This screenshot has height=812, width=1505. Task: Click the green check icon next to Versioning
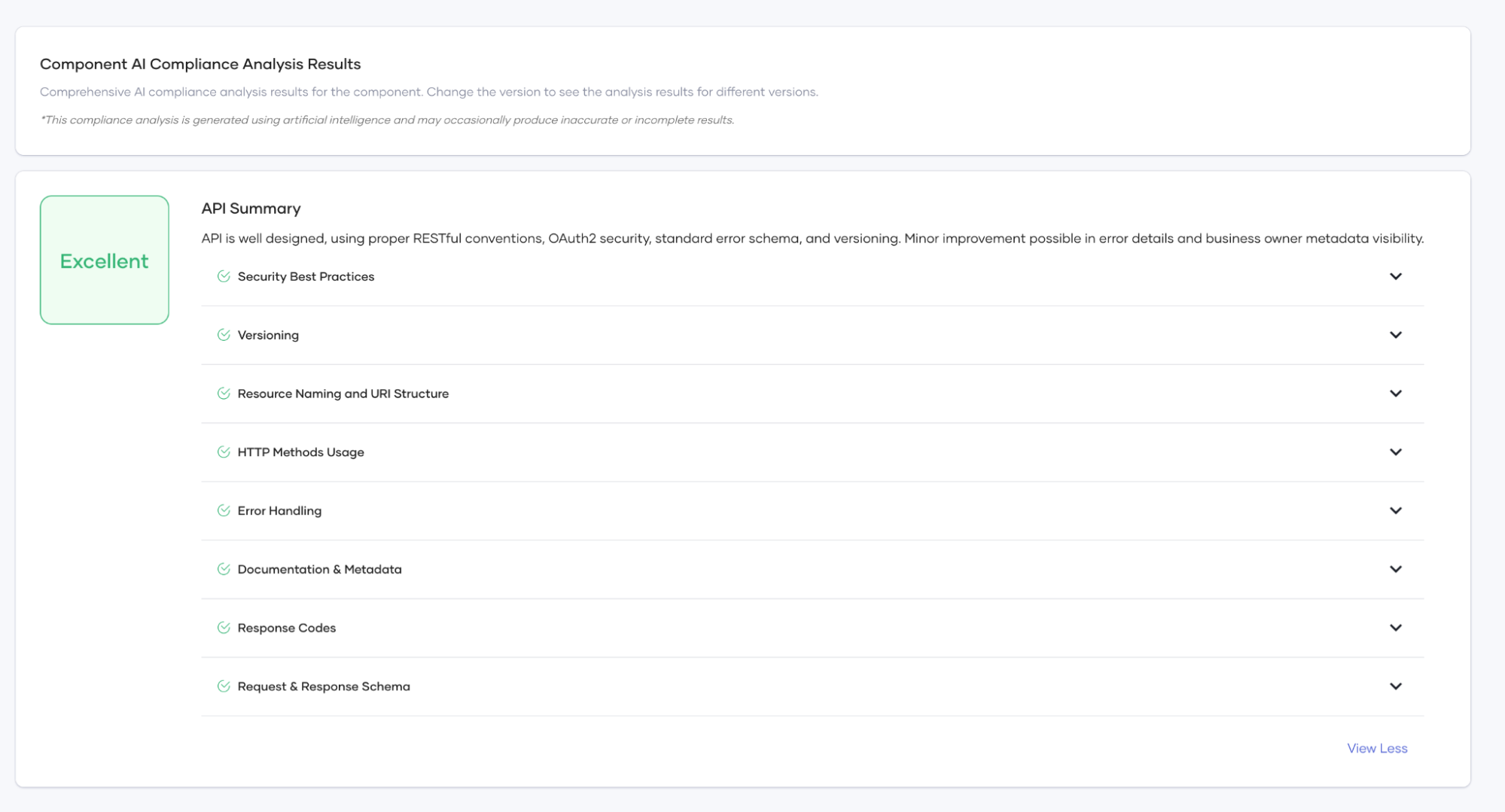click(x=224, y=335)
